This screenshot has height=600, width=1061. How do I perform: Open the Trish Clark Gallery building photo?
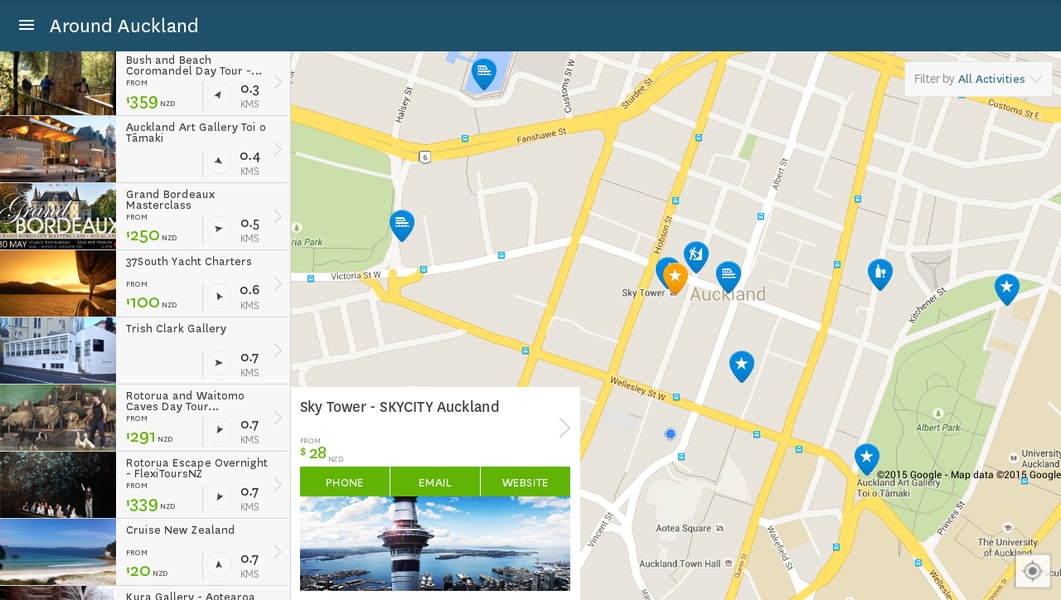(x=58, y=350)
